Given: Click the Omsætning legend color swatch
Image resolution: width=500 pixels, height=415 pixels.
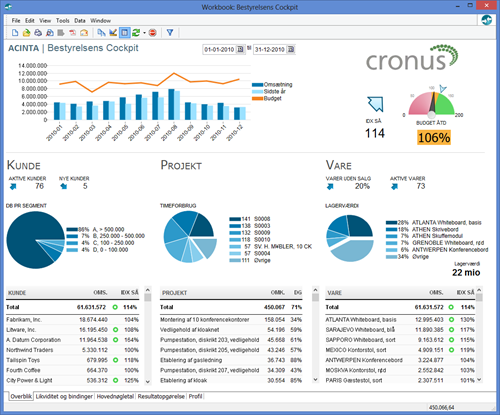Looking at the screenshot, I should (x=257, y=85).
